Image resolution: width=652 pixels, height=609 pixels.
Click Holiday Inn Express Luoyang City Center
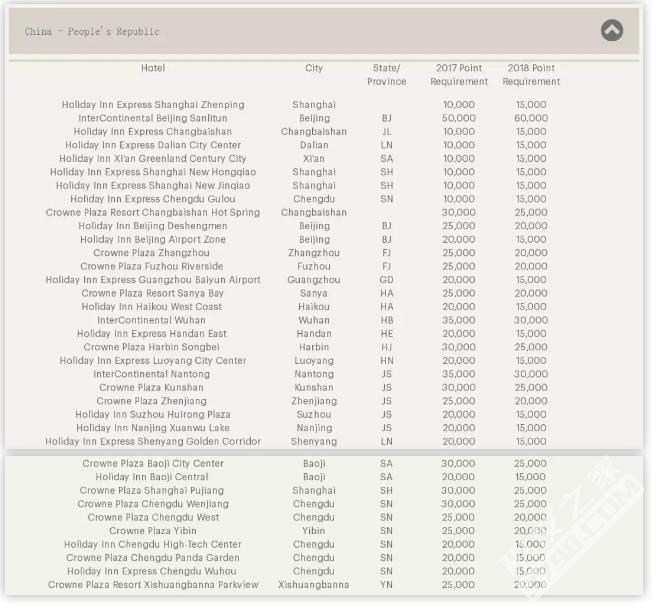tap(153, 360)
